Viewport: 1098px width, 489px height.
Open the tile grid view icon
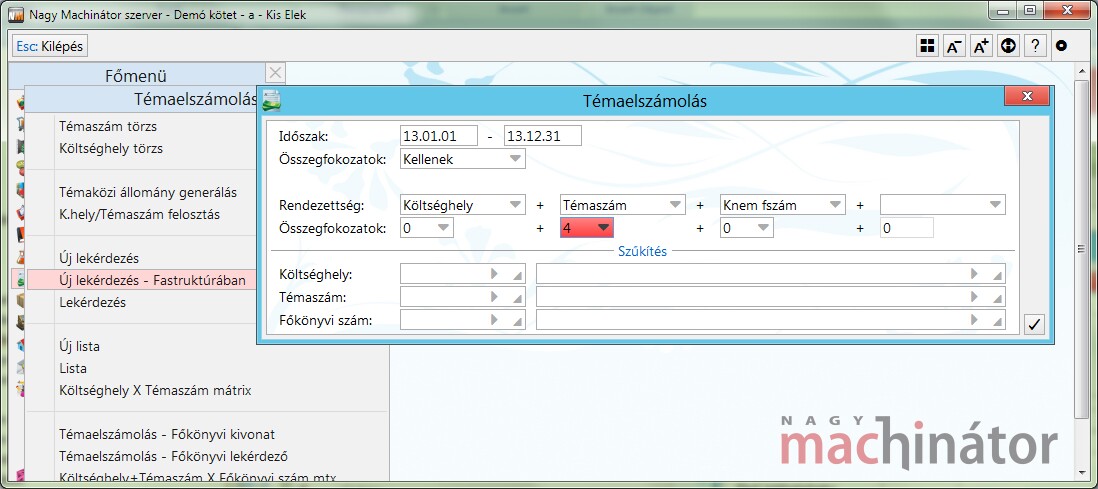coord(927,46)
